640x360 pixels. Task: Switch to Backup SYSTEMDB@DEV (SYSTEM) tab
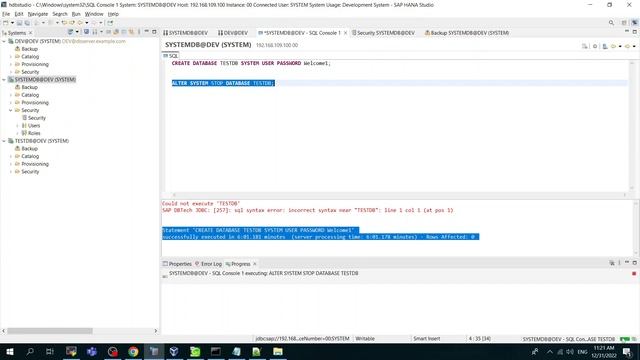pyautogui.click(x=467, y=33)
